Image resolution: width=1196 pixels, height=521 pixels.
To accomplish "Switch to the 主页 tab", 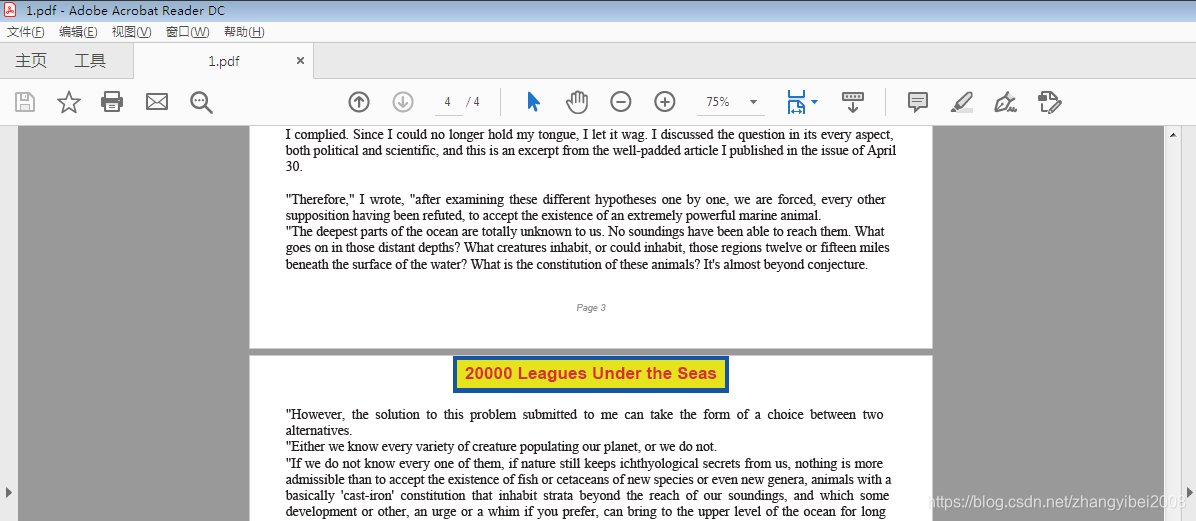I will click(x=31, y=61).
